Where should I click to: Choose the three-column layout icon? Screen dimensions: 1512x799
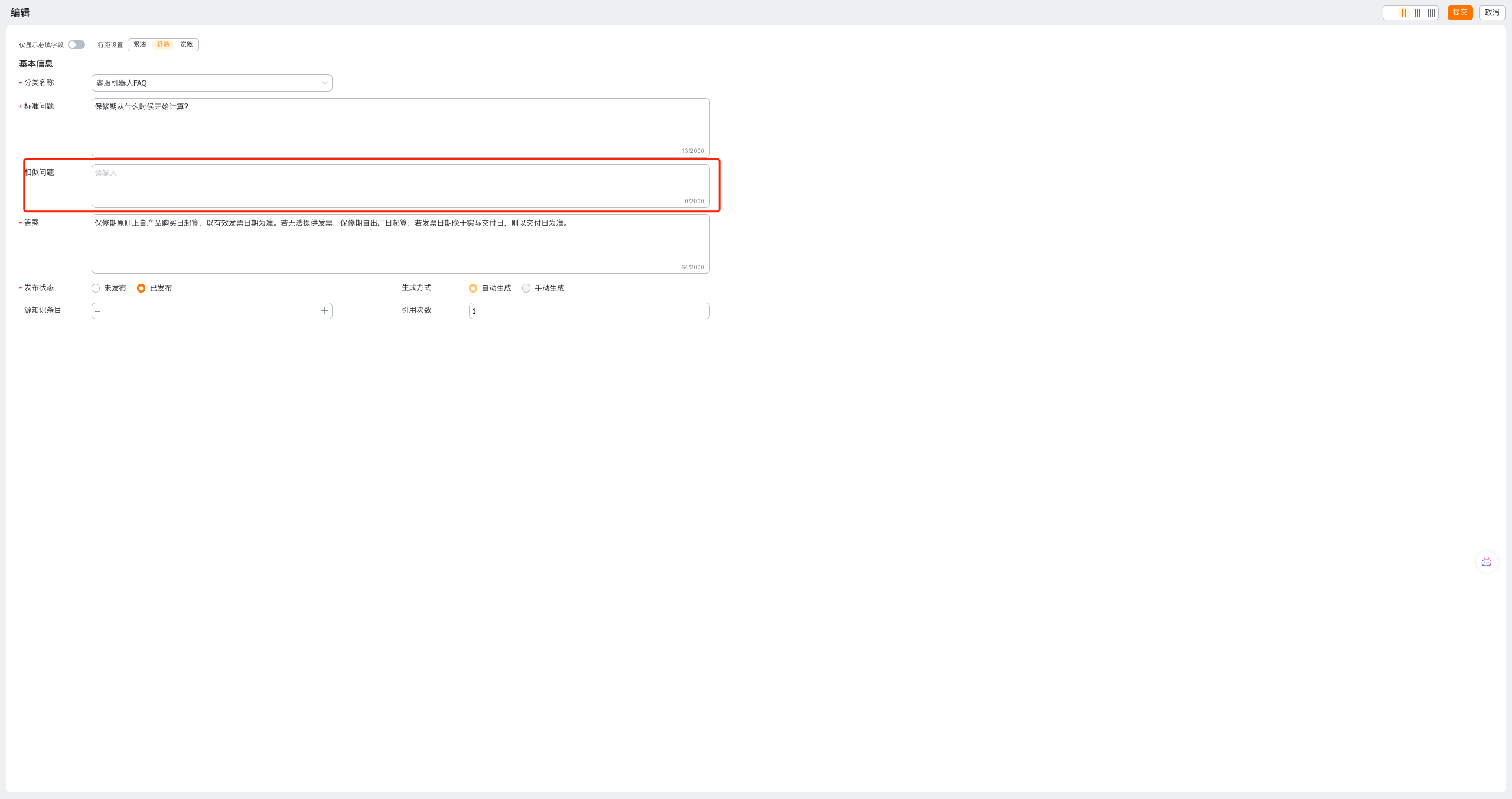(1417, 12)
